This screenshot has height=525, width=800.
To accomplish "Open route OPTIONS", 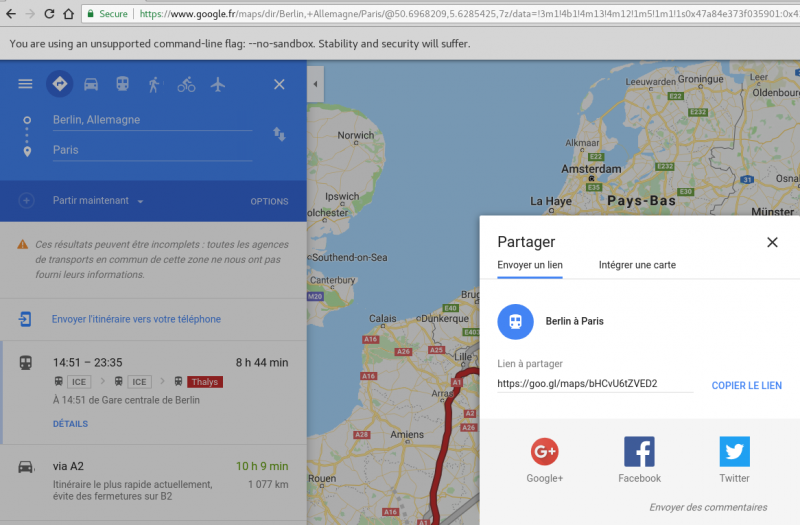I will click(x=269, y=202).
